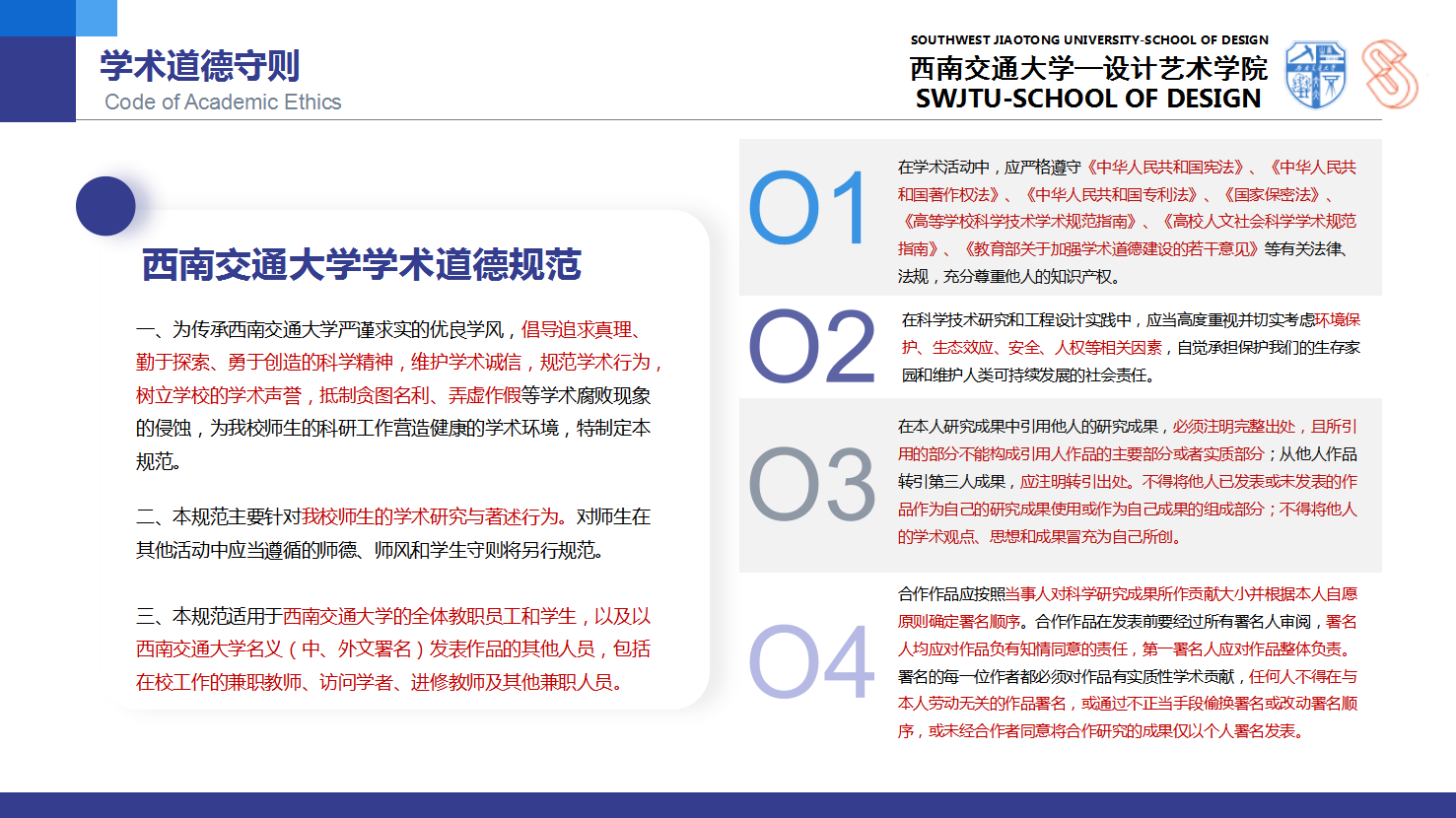The width and height of the screenshot is (1456, 818).
Task: Click the heading 西南交通大学学术道德规范
Action: (x=362, y=265)
